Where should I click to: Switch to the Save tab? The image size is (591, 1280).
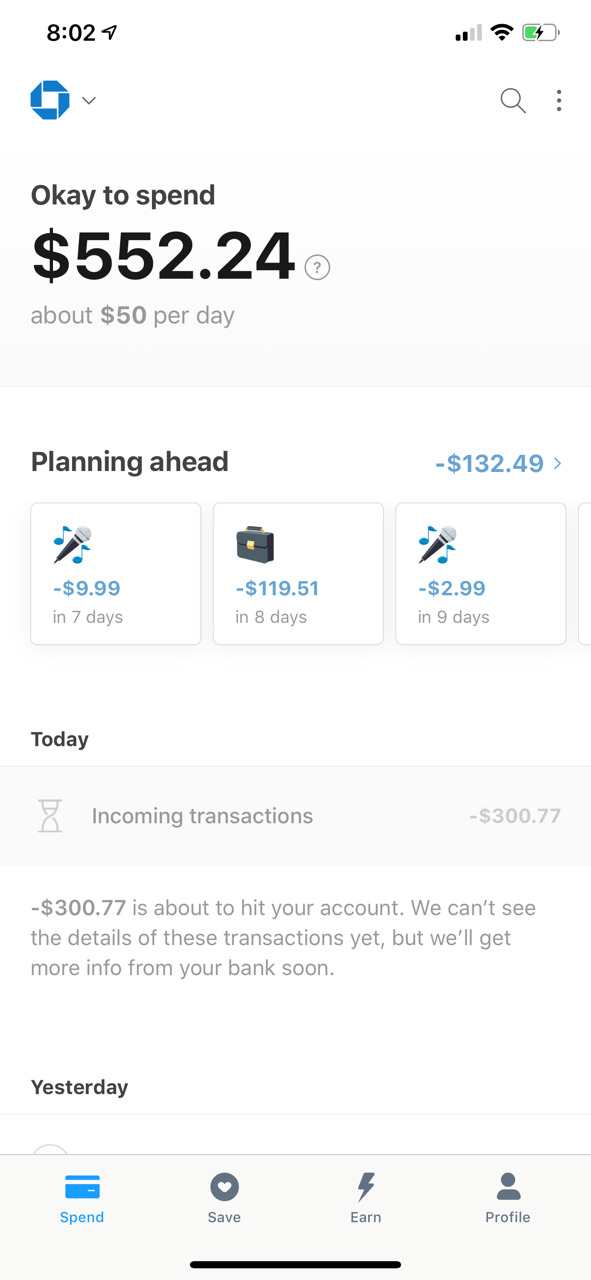coord(224,1199)
